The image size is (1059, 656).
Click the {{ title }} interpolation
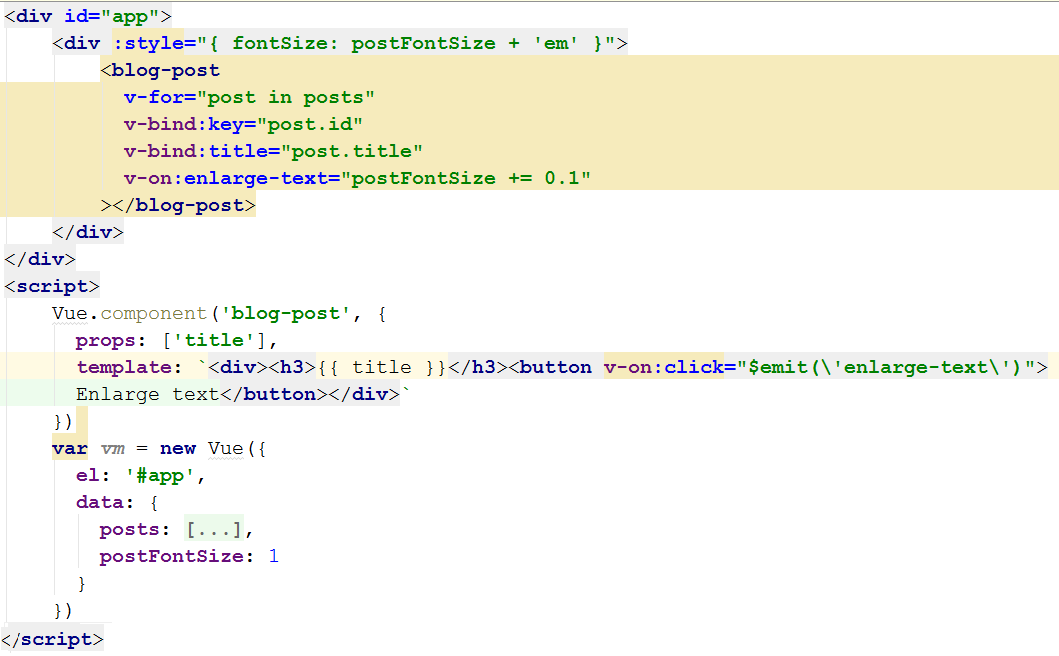click(x=382, y=368)
